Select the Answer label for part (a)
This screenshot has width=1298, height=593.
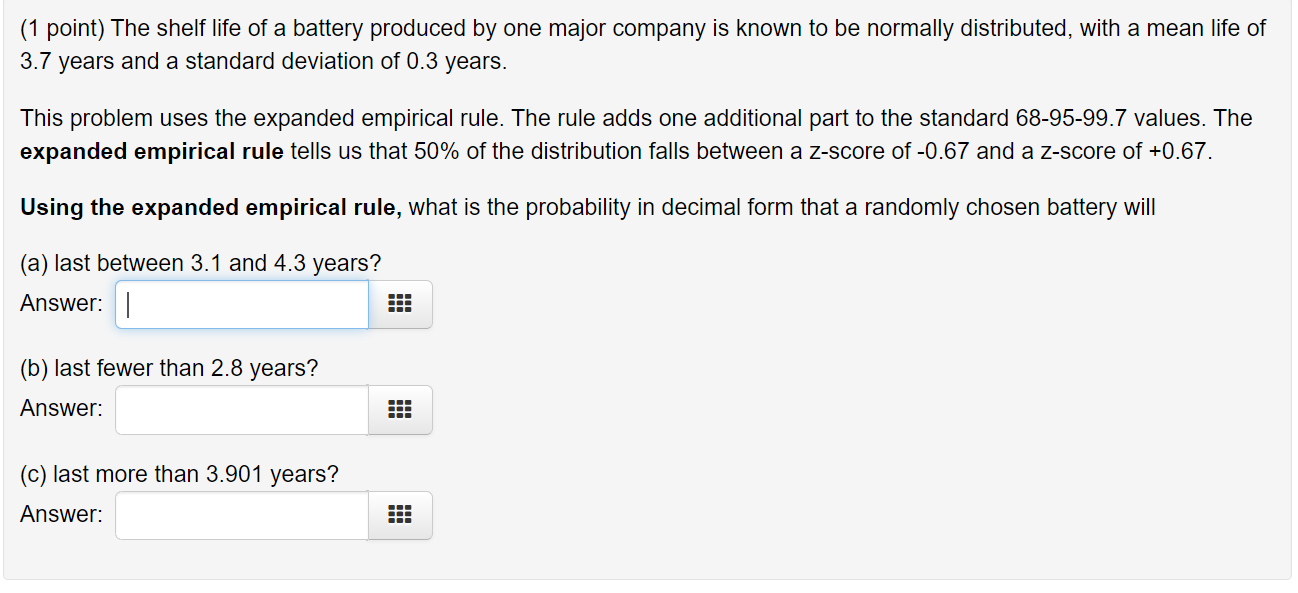pos(60,304)
